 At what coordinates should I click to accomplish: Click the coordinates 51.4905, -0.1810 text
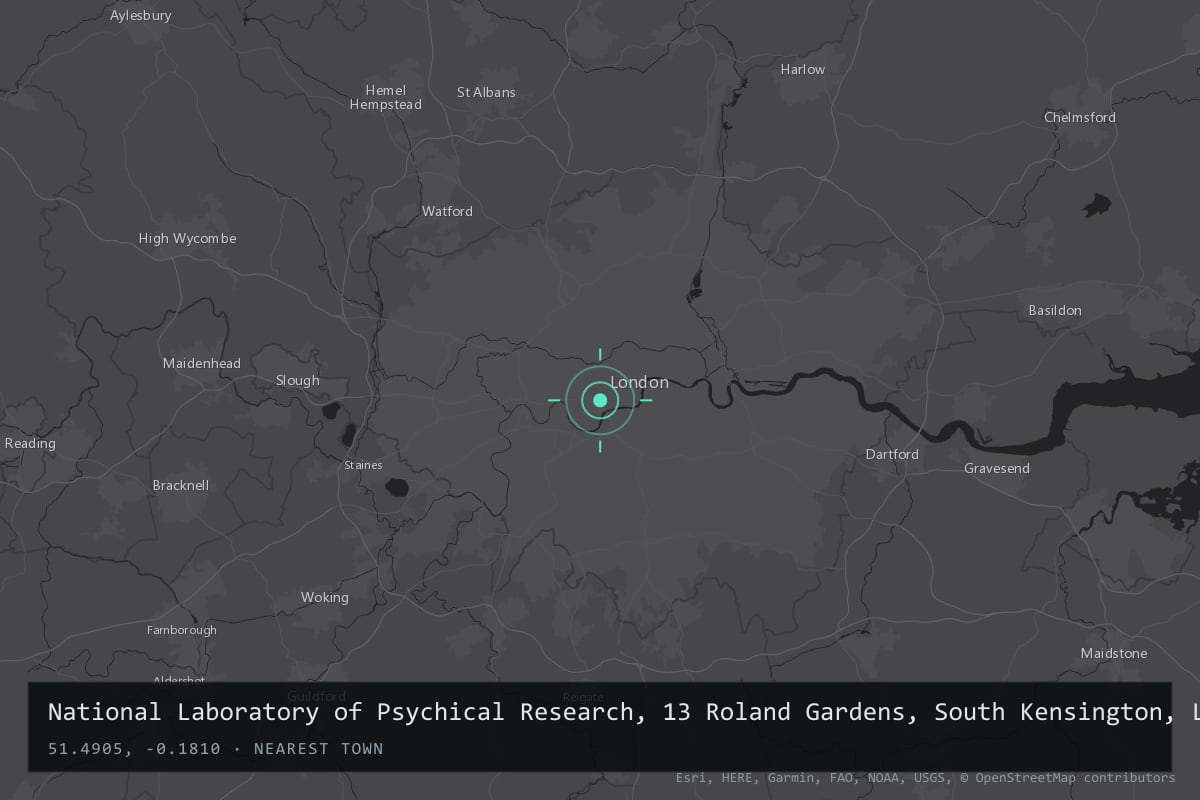(134, 749)
